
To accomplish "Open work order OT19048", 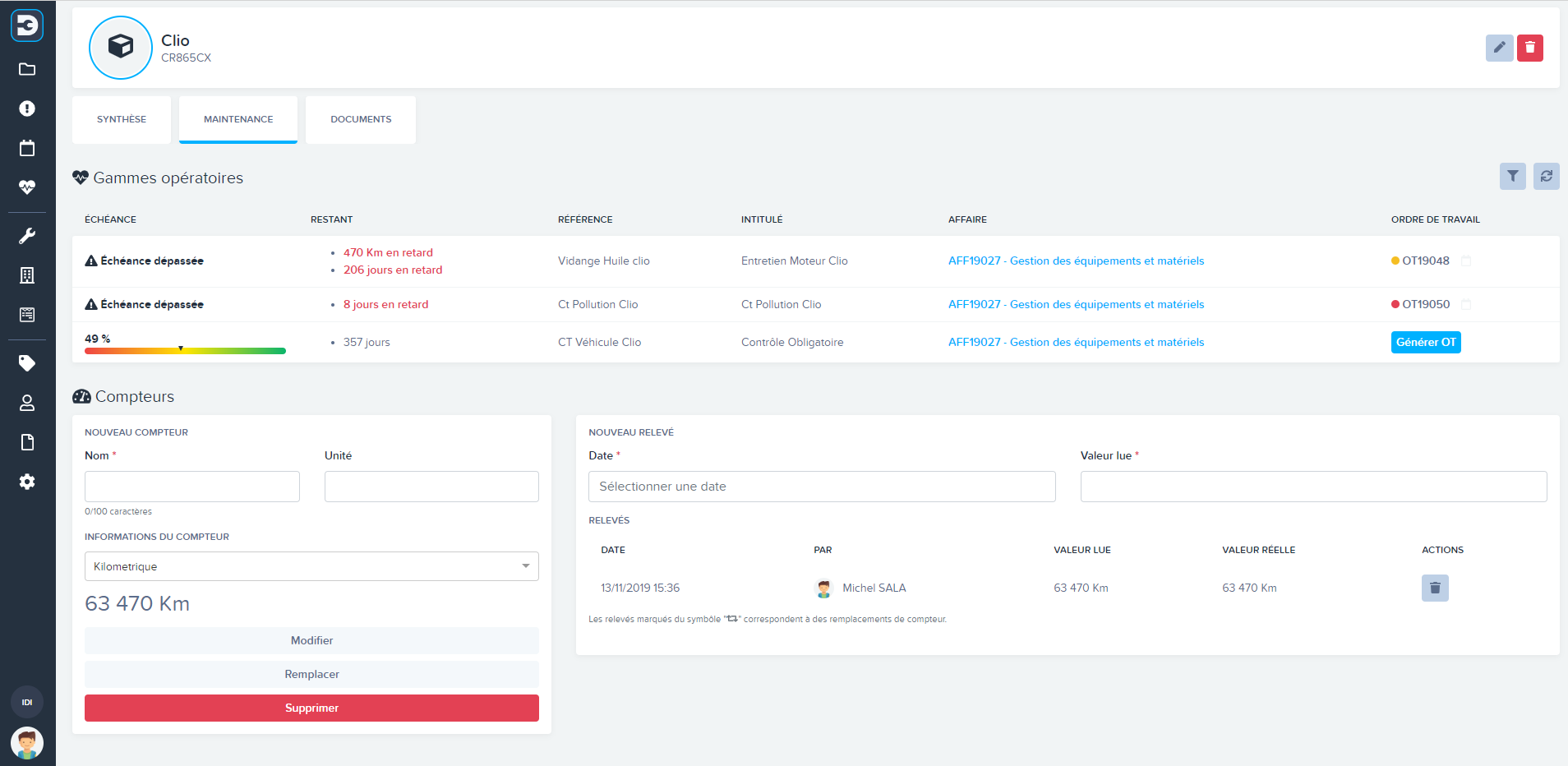I will click(1425, 261).
